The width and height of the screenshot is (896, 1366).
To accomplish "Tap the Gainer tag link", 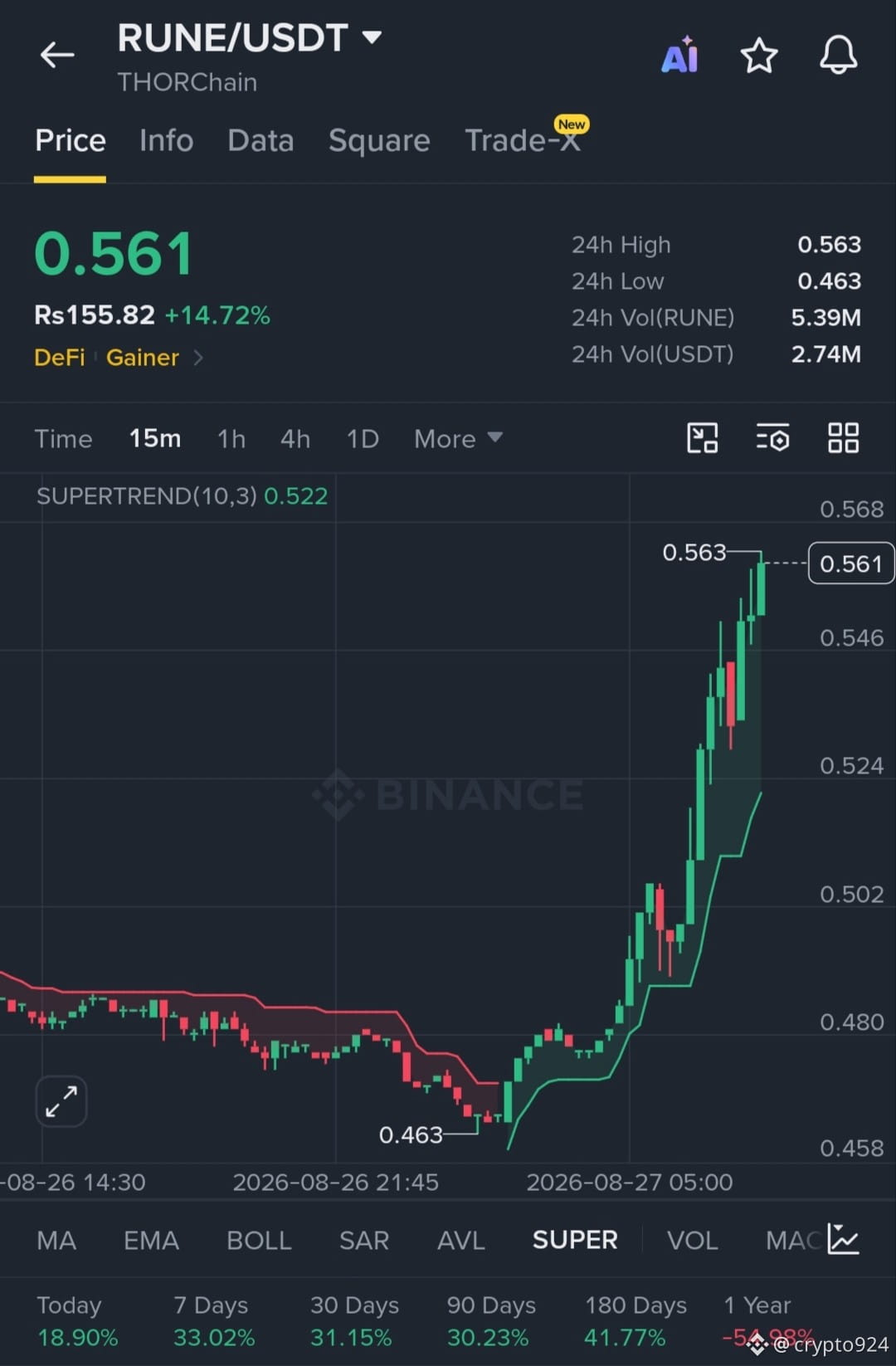I will pyautogui.click(x=143, y=358).
